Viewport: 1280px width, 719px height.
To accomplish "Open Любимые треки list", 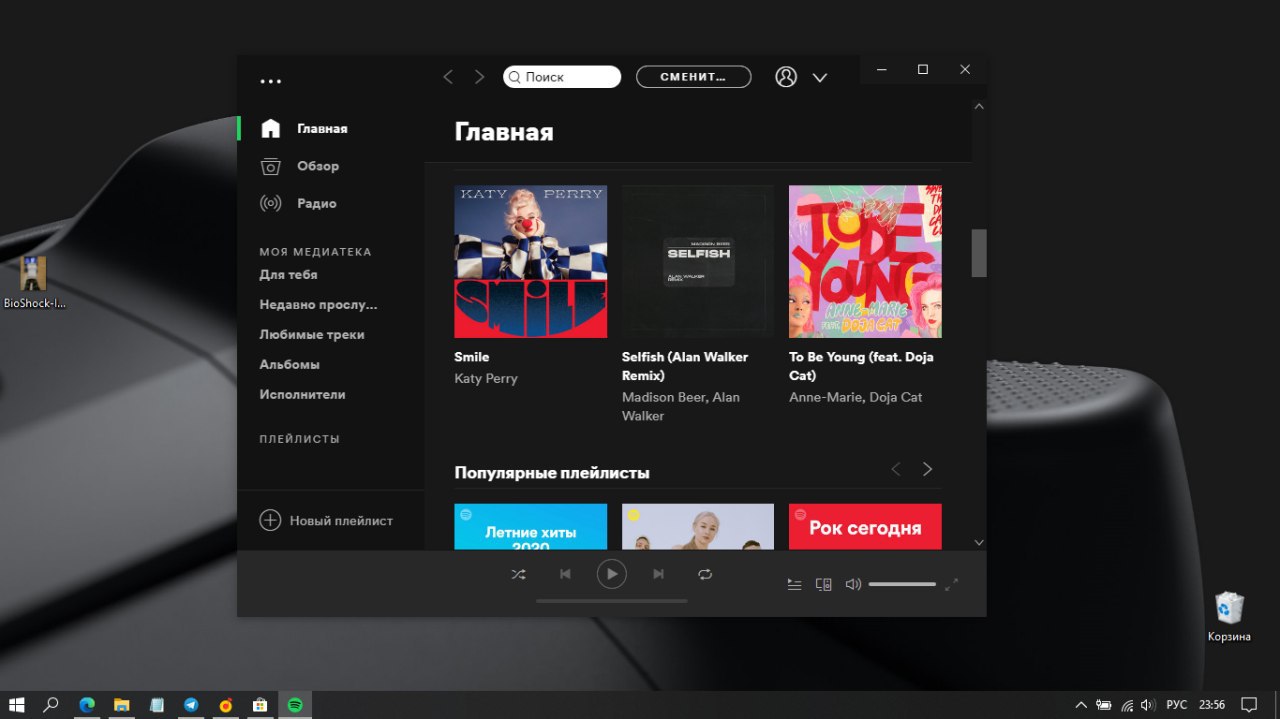I will coord(312,334).
